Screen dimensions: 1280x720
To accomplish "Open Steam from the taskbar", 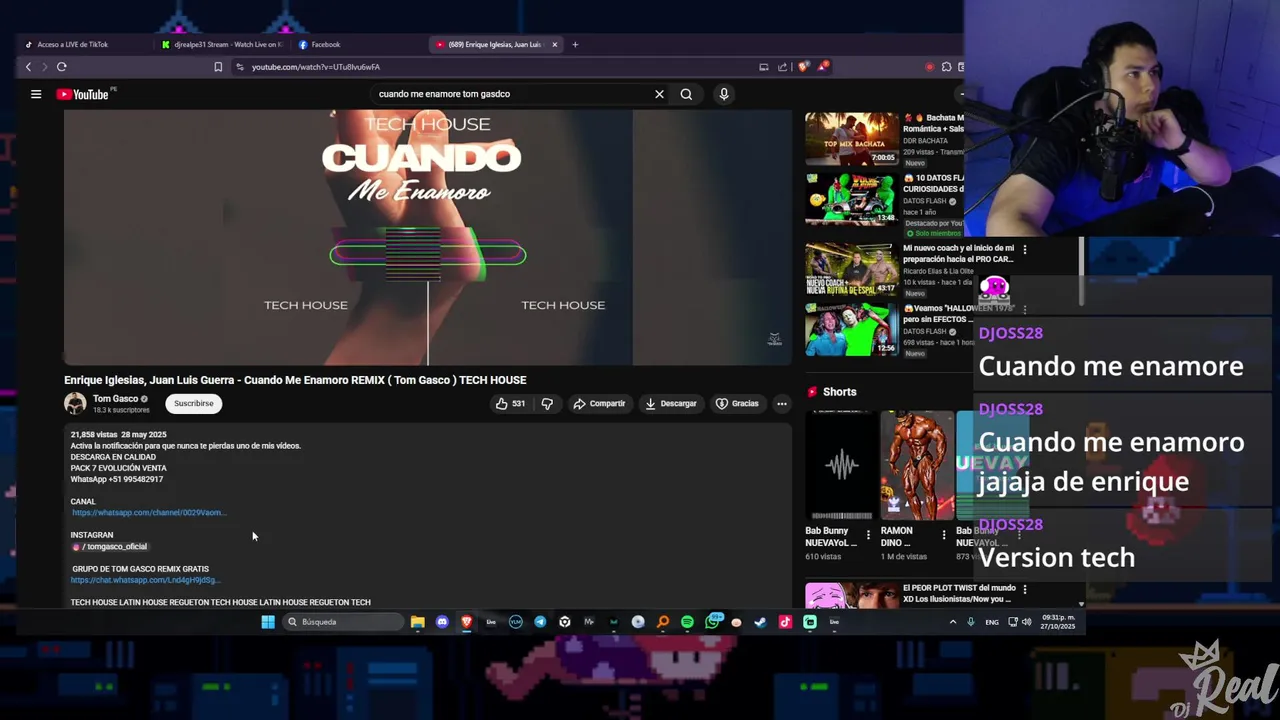I will (760, 622).
